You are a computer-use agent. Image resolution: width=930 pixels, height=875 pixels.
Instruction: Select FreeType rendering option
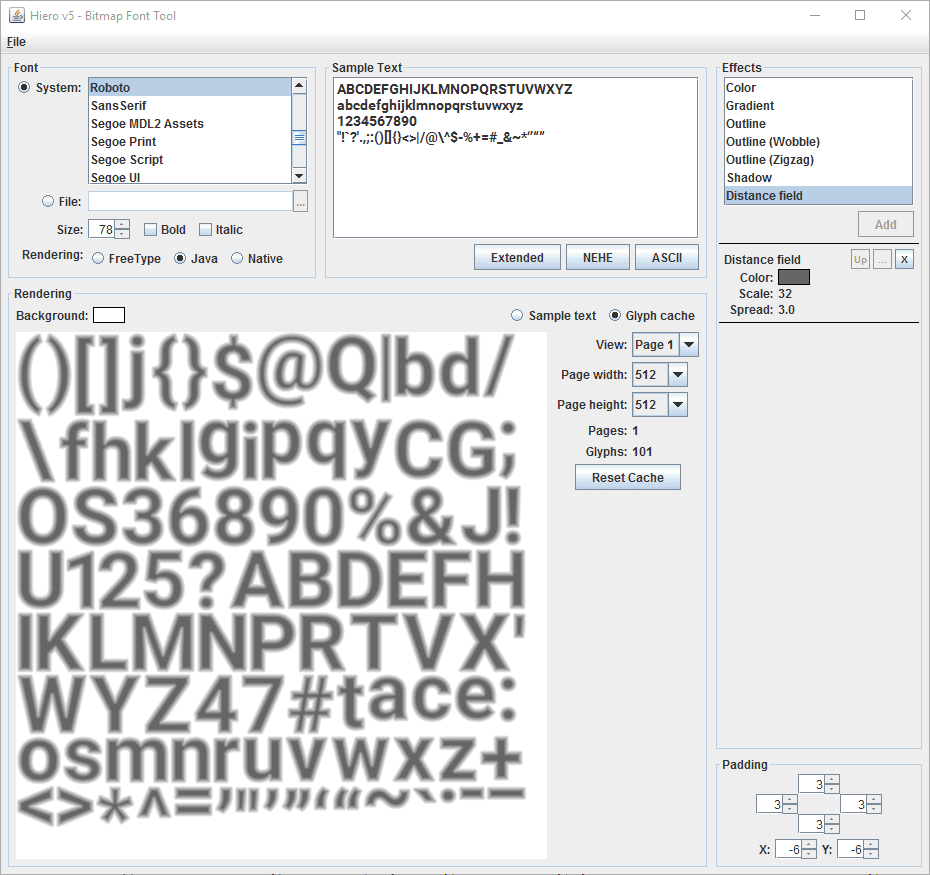pyautogui.click(x=98, y=259)
